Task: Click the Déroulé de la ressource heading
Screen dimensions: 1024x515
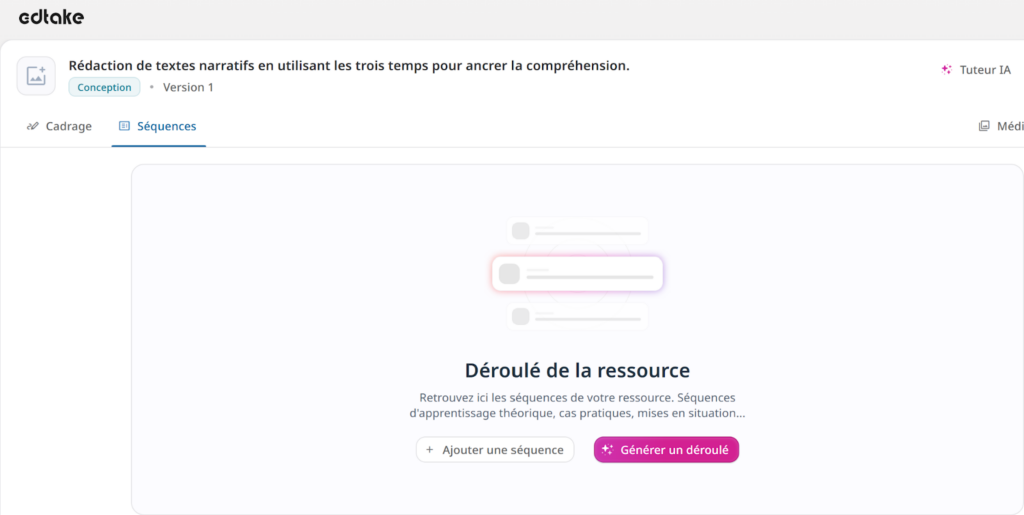Action: [577, 370]
